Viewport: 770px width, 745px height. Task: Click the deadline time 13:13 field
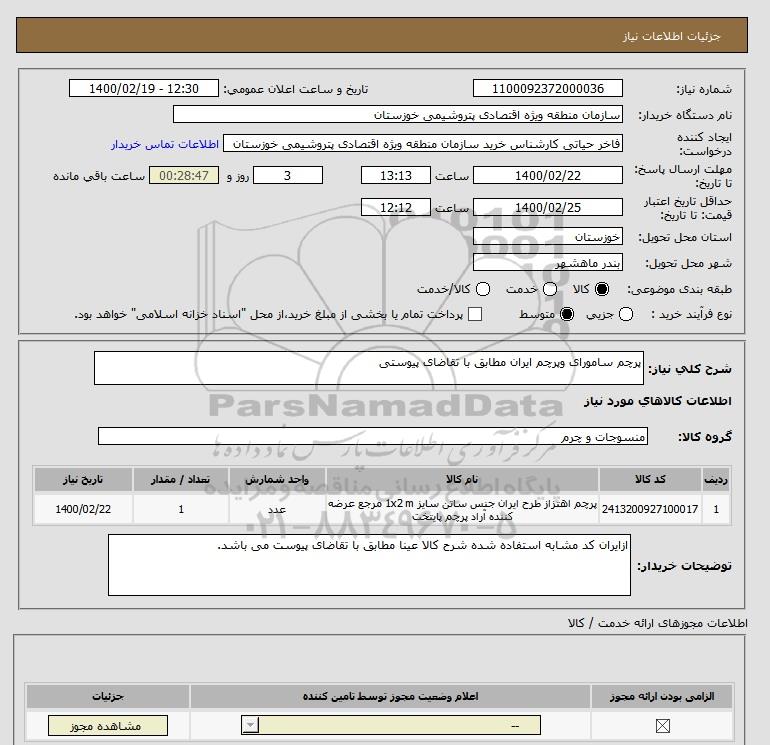click(x=396, y=175)
